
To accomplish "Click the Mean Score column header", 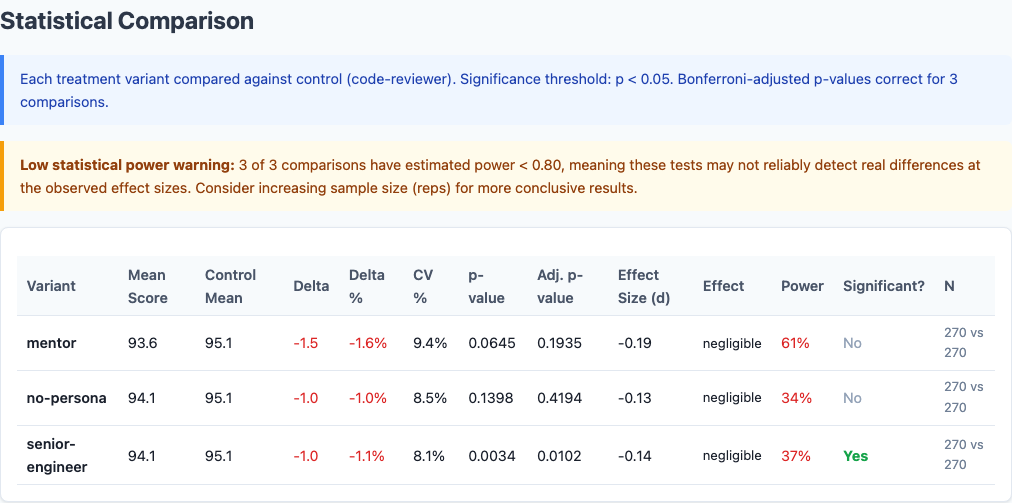I will [148, 286].
